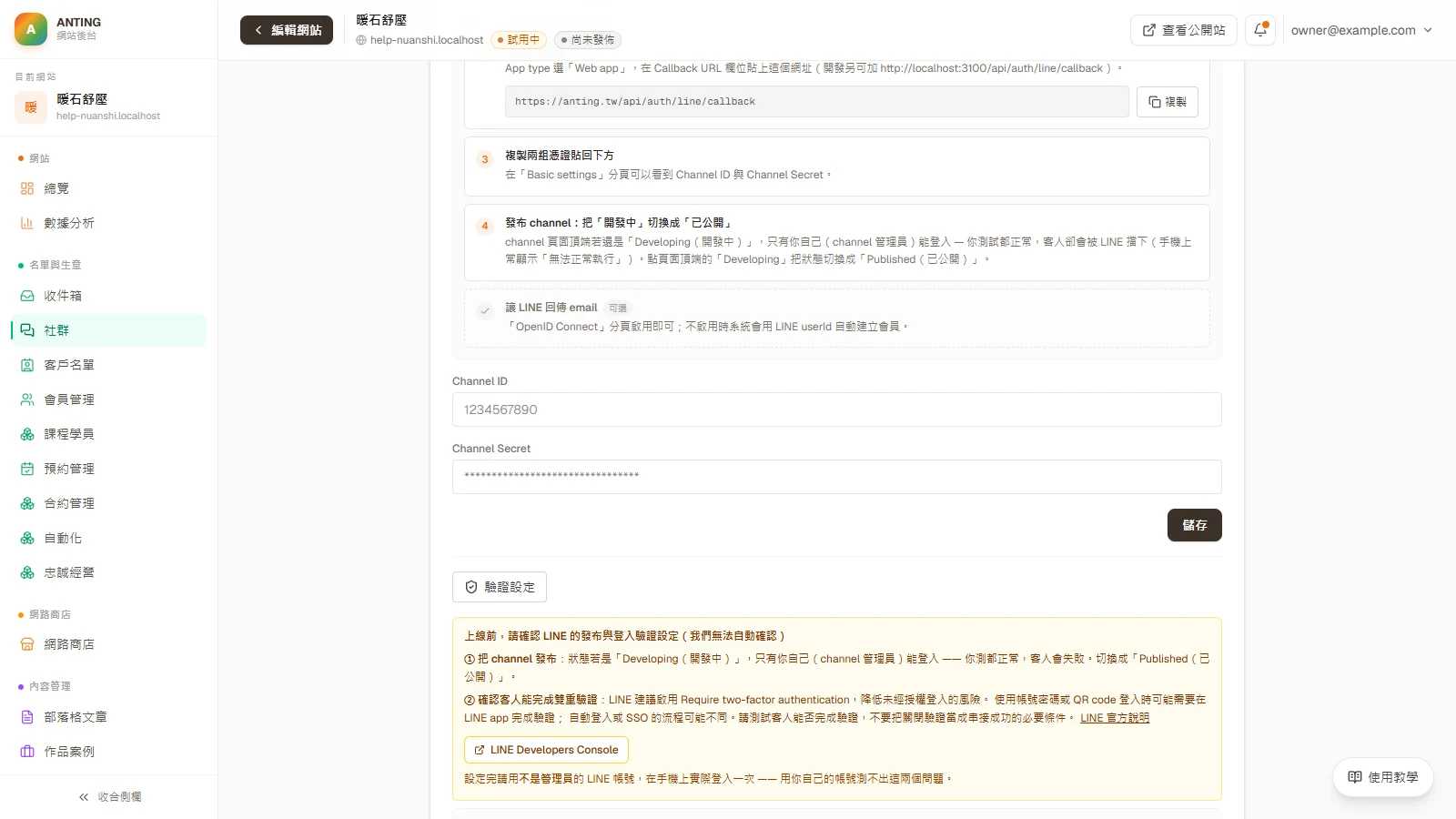Save credentials with the 儲存 button

click(1195, 525)
